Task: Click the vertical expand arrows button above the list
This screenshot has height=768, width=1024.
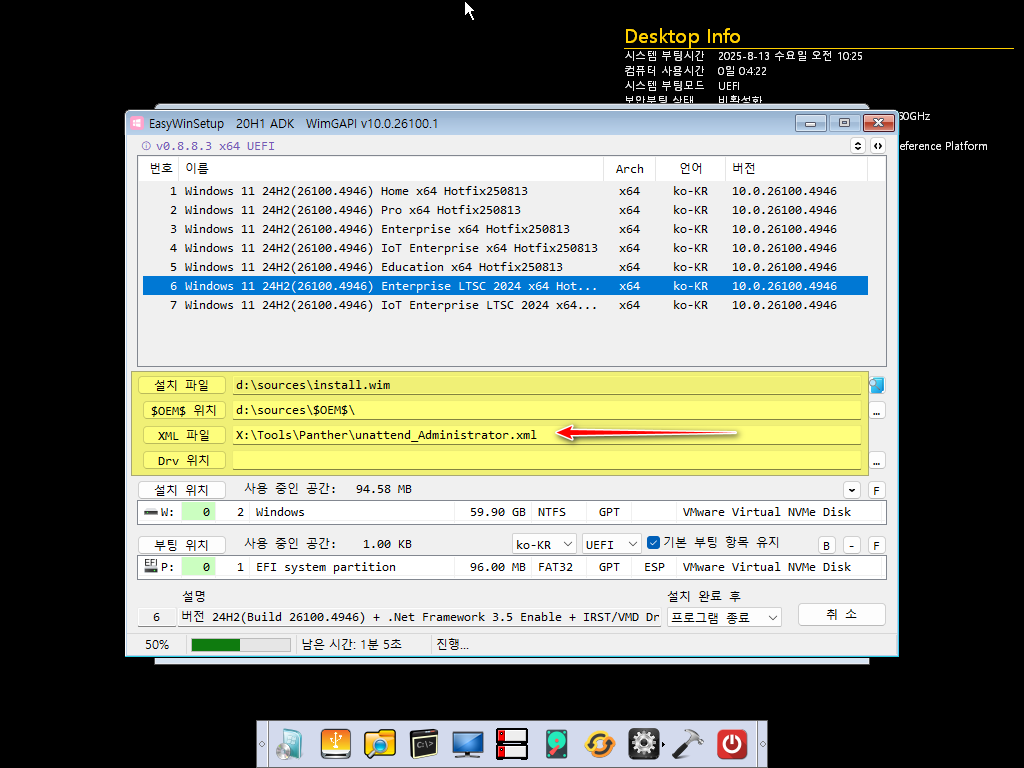Action: point(857,146)
